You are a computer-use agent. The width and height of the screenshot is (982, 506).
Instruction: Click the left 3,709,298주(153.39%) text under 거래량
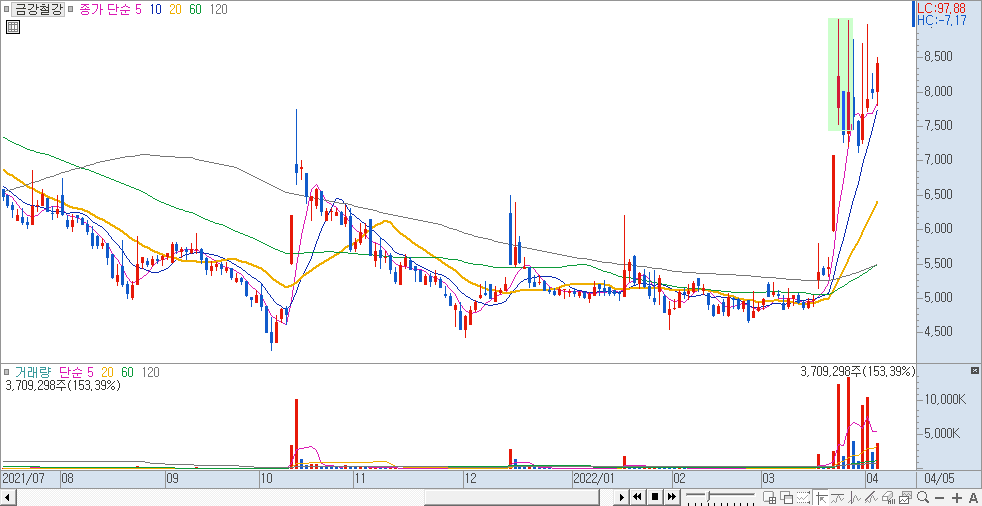[63, 386]
